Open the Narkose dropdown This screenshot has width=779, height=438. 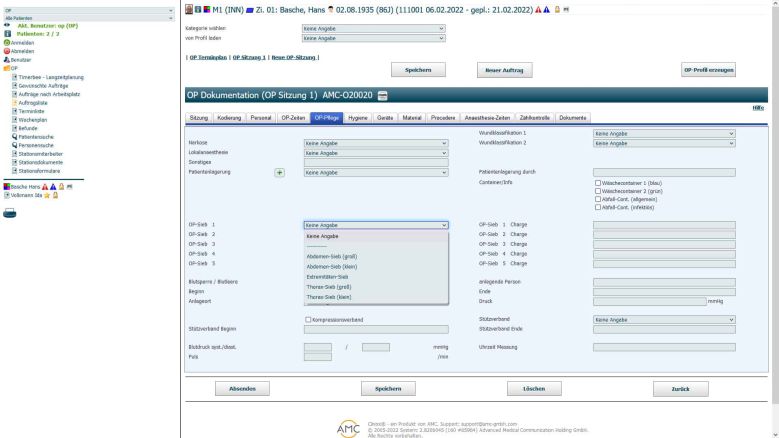pos(375,143)
